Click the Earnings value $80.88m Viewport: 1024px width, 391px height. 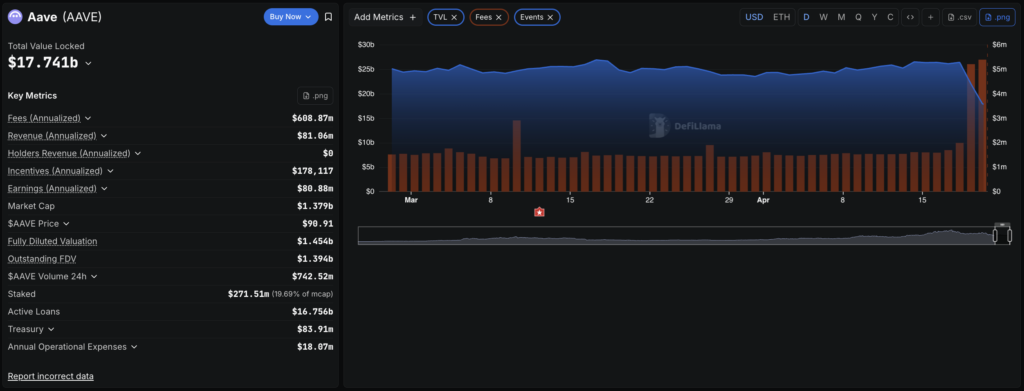click(315, 189)
